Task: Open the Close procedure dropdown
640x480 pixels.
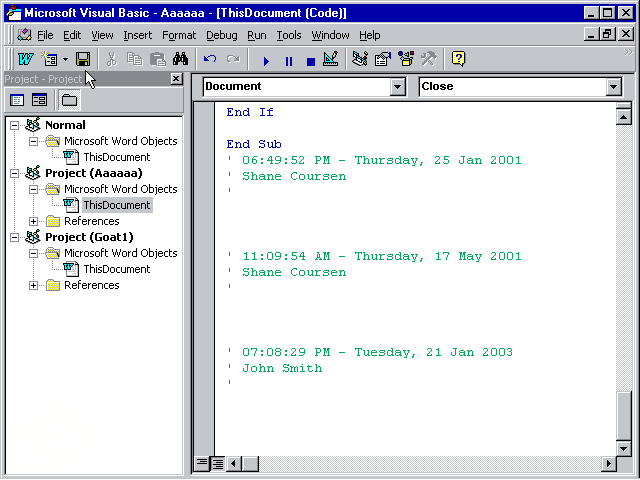Action: 613,87
